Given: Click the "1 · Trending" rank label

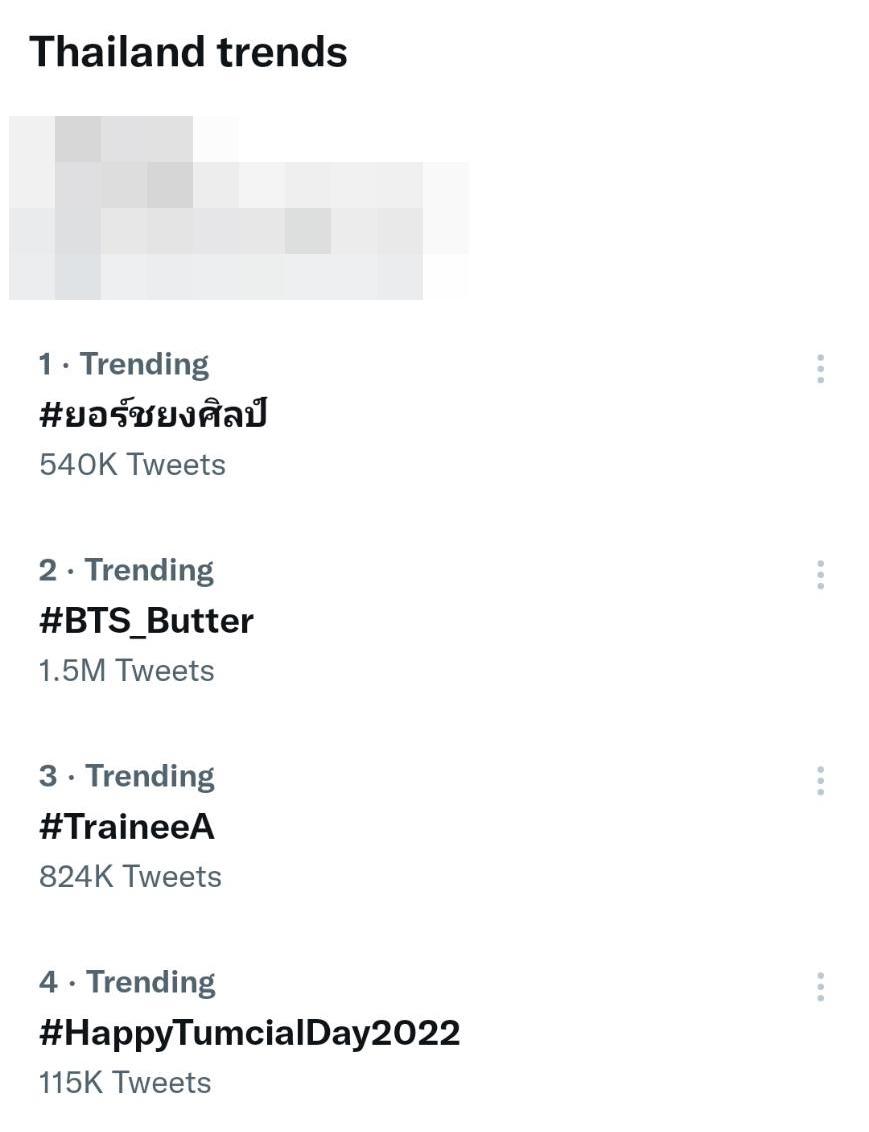Looking at the screenshot, I should [x=124, y=365].
